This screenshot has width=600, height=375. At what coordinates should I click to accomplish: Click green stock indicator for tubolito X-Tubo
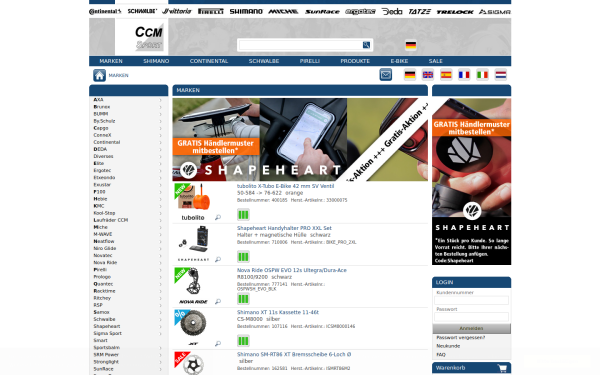point(243,215)
